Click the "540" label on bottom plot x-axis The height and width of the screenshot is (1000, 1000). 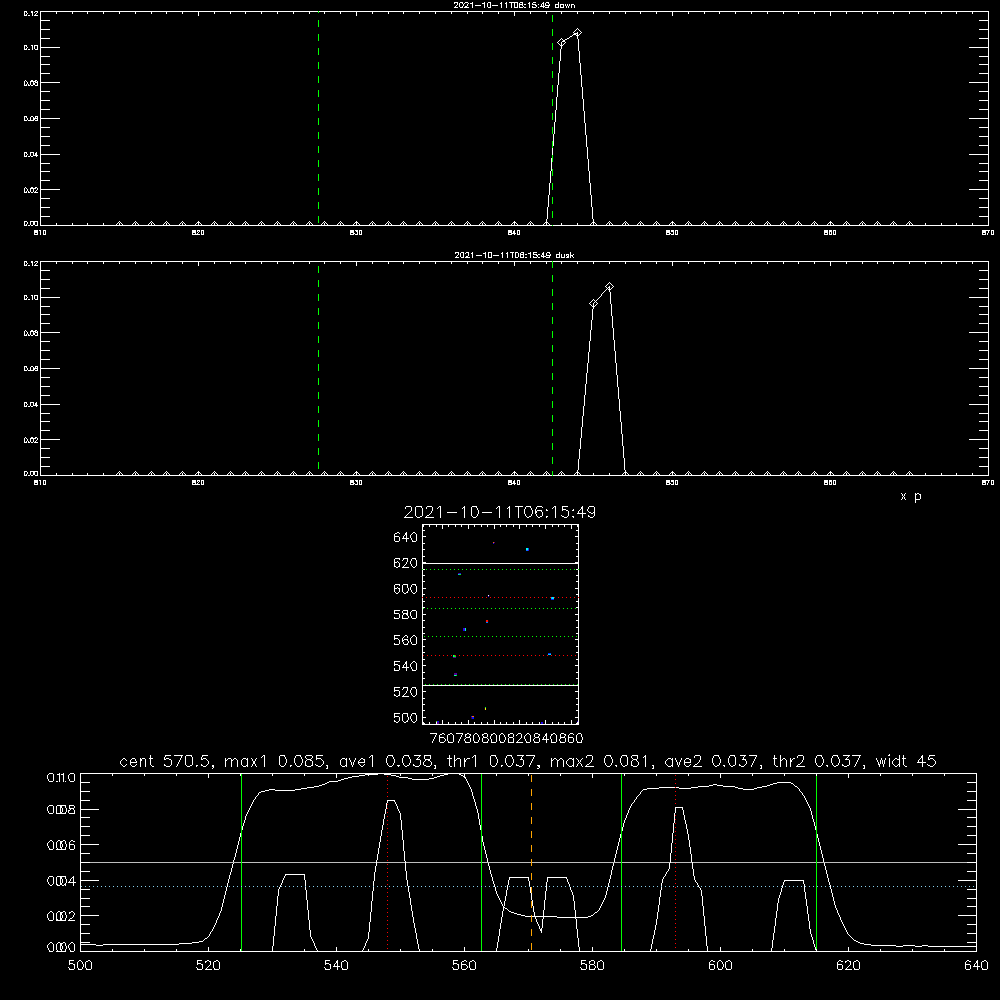tap(336, 966)
